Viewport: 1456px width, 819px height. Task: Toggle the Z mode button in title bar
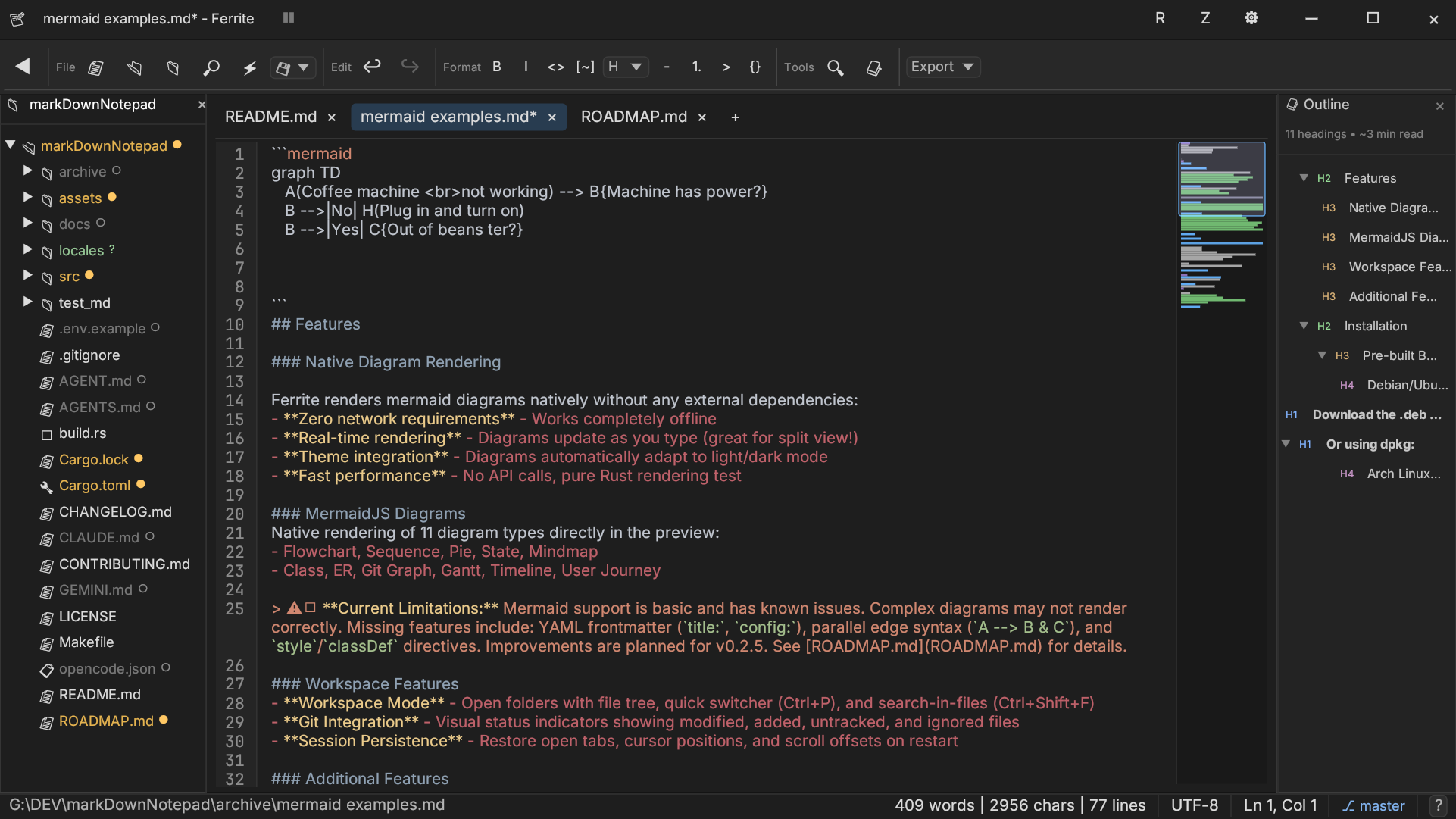pyautogui.click(x=1205, y=18)
